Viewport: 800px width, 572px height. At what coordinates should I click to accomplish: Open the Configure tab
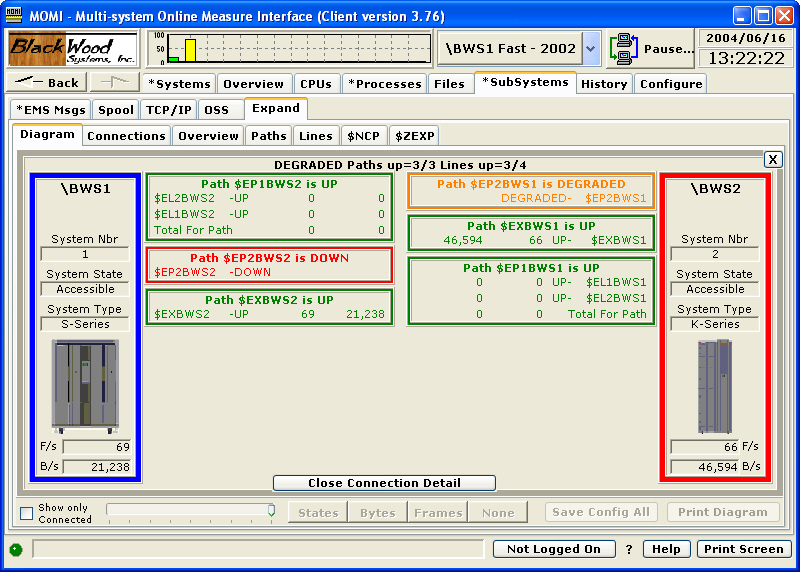click(671, 84)
